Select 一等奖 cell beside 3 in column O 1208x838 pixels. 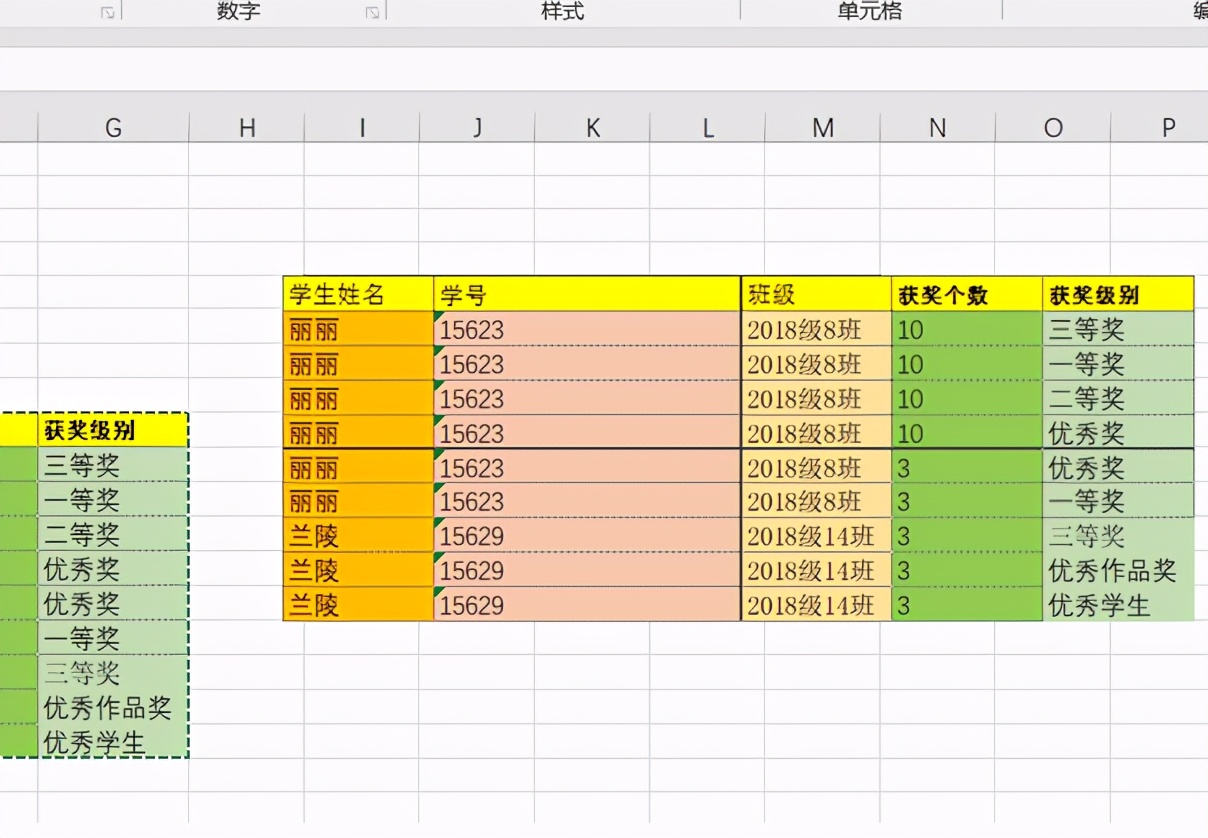pyautogui.click(x=1118, y=501)
